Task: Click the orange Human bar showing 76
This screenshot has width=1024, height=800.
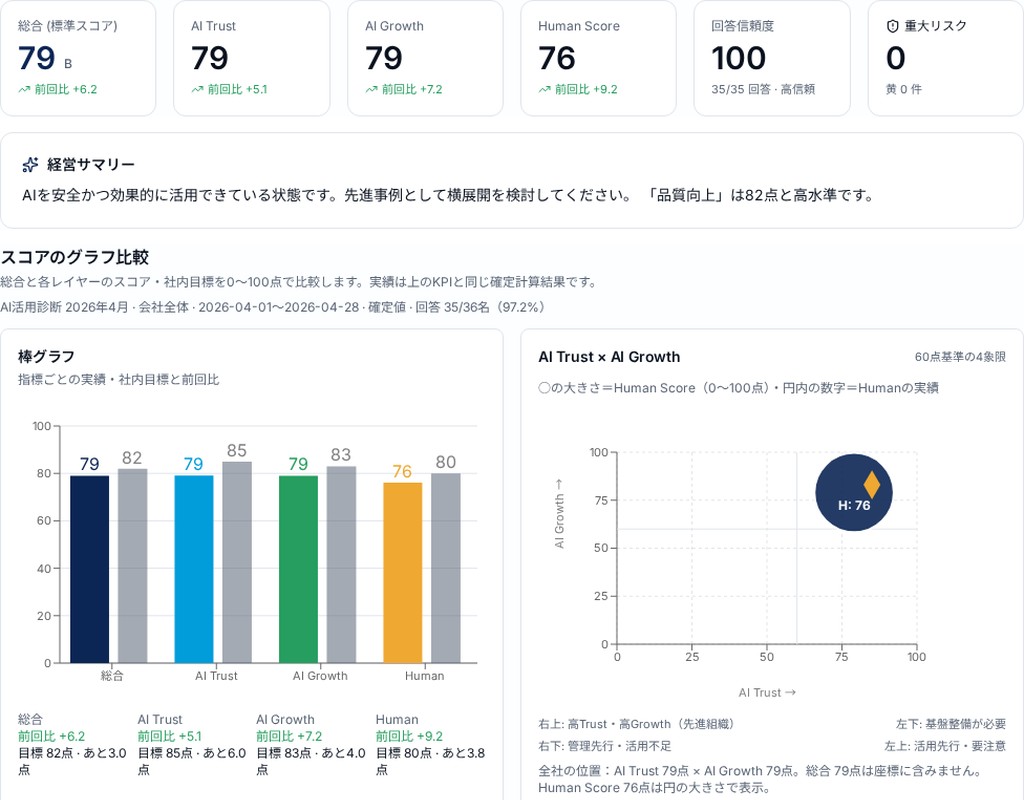Action: pos(402,573)
